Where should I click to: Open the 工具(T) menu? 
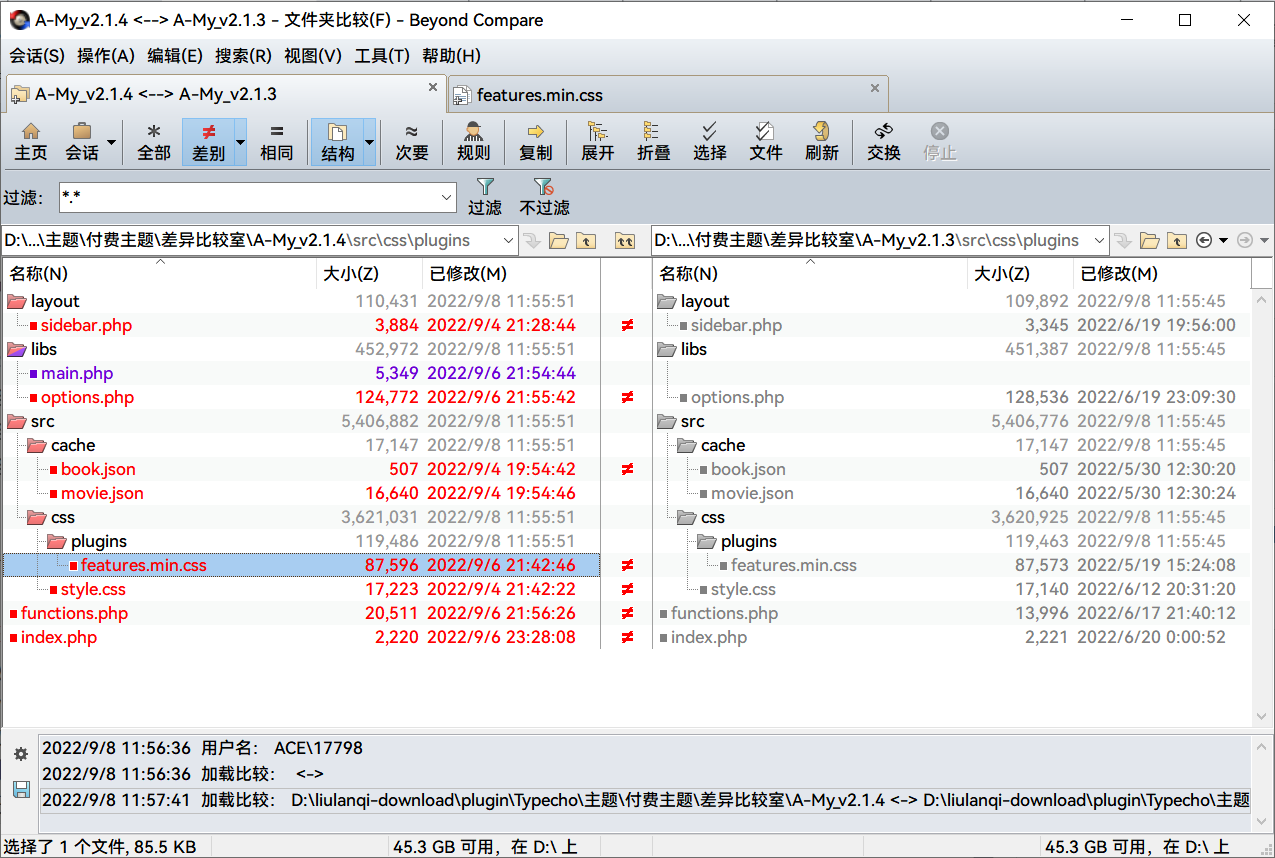point(381,56)
